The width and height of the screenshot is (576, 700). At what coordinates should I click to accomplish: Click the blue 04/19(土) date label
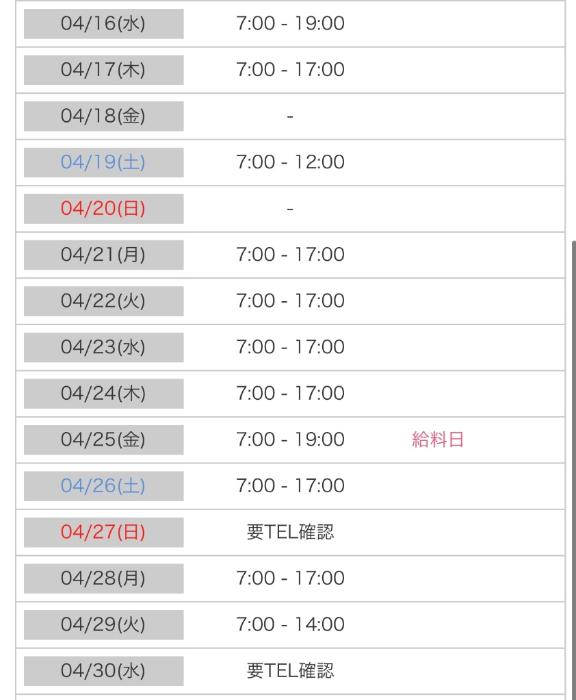tap(103, 162)
